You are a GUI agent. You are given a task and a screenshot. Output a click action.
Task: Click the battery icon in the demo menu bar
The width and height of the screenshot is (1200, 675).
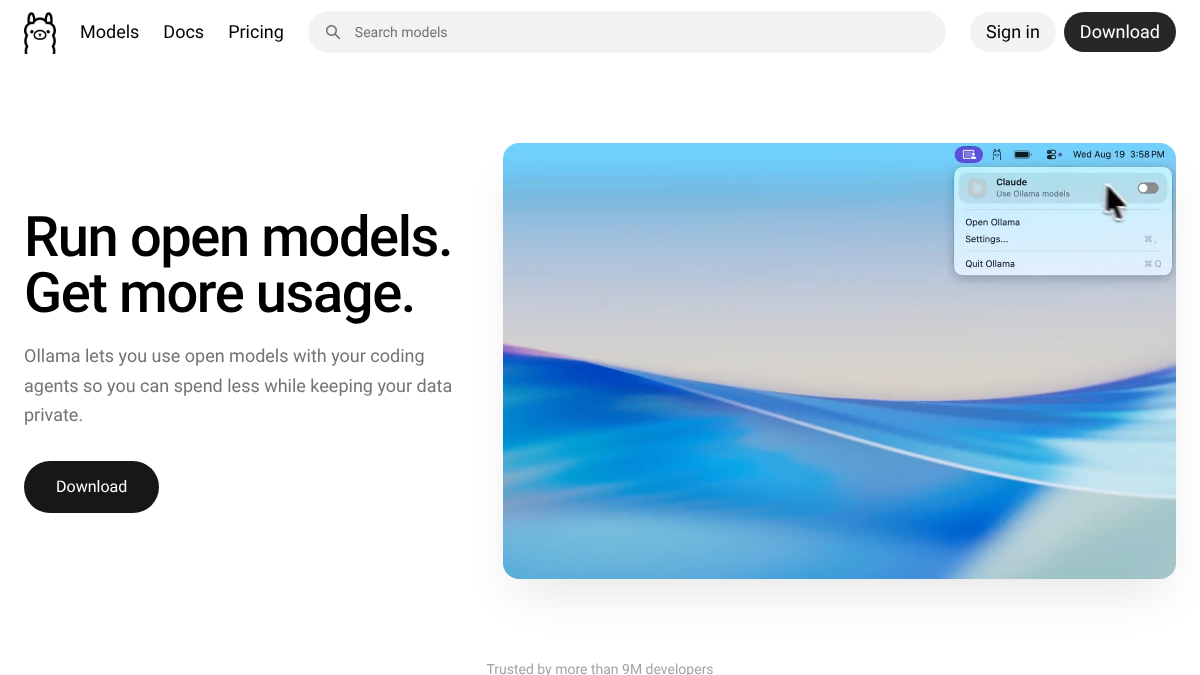pyautogui.click(x=1022, y=155)
